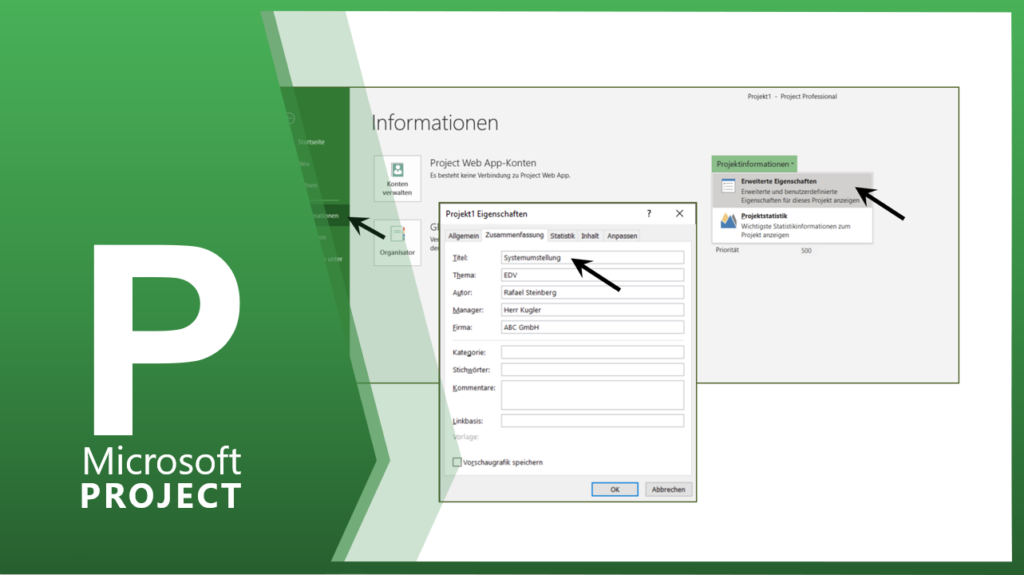Click the Thema field containing EDV
Viewport: 1024px width, 575px height.
click(592, 275)
